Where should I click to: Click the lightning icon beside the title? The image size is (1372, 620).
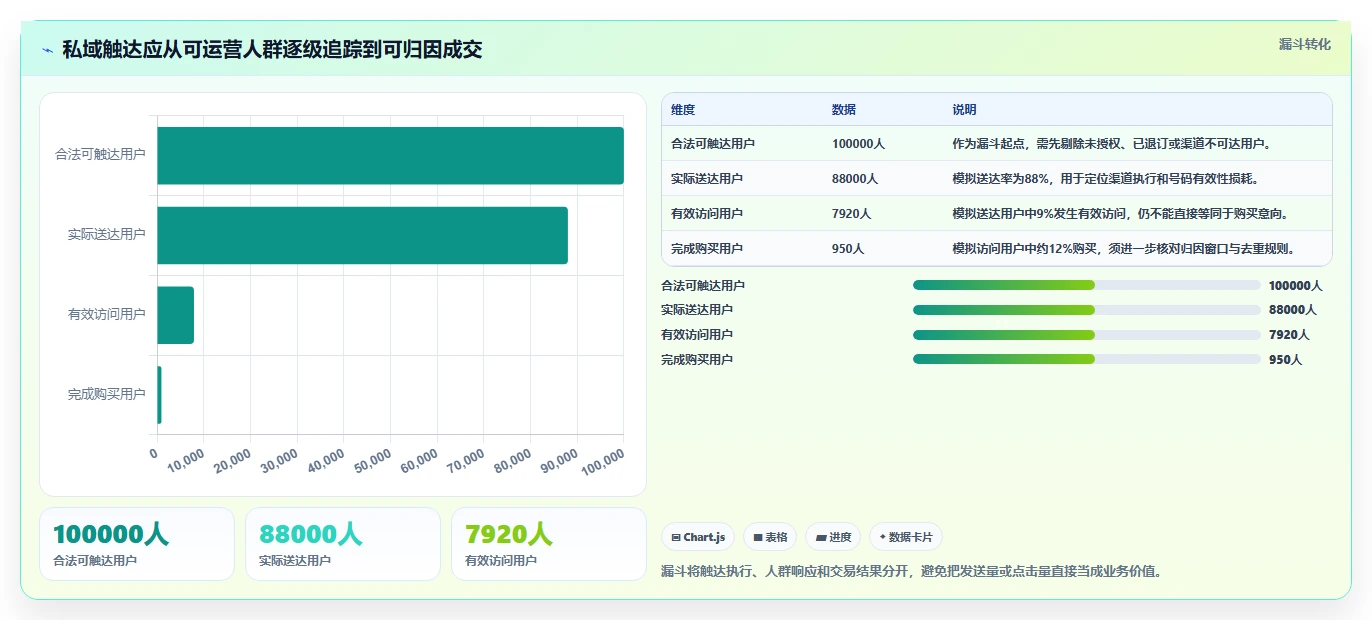click(x=48, y=50)
